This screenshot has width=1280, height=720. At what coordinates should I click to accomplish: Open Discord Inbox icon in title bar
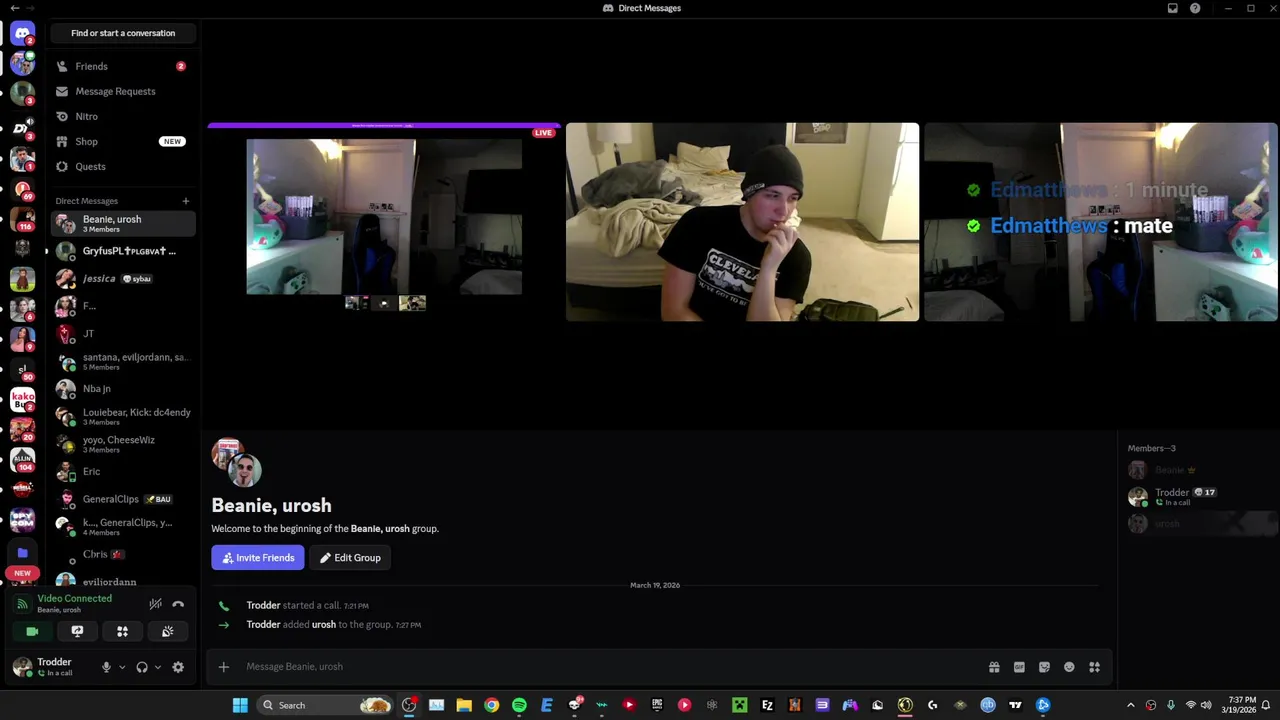pos(1172,8)
